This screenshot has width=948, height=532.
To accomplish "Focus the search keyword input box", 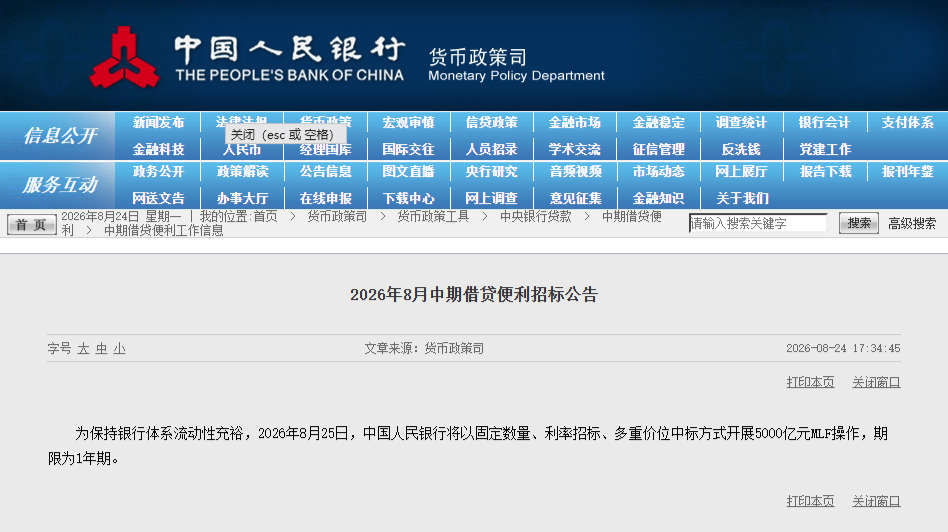I will pos(758,223).
